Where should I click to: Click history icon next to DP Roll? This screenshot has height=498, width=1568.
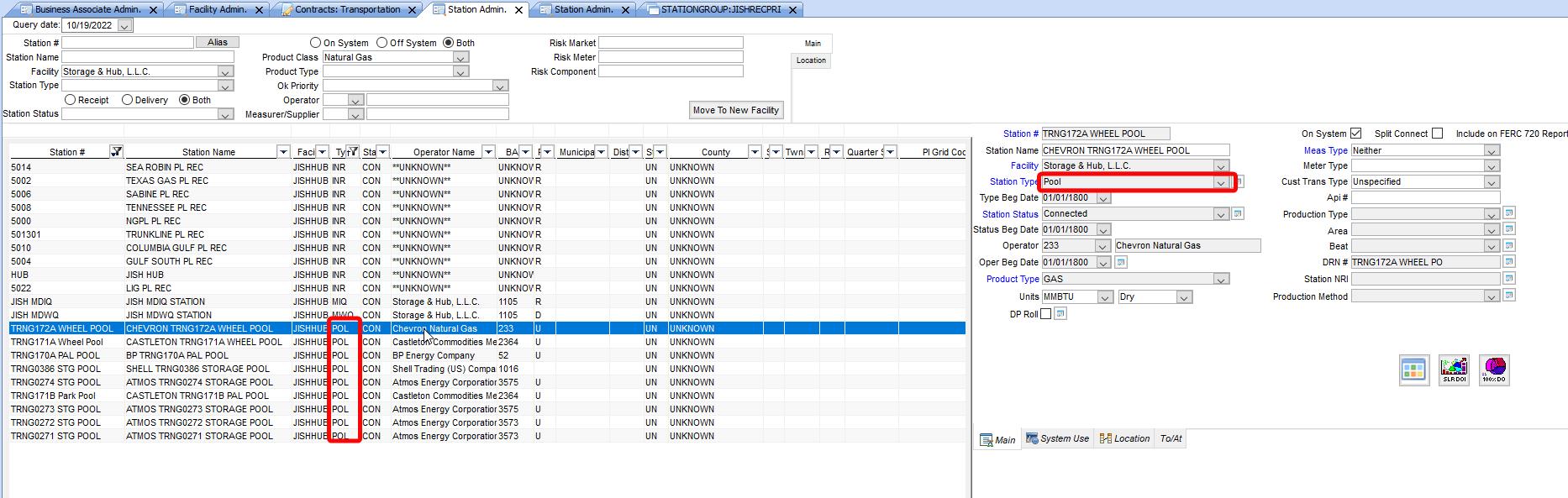[x=1060, y=314]
